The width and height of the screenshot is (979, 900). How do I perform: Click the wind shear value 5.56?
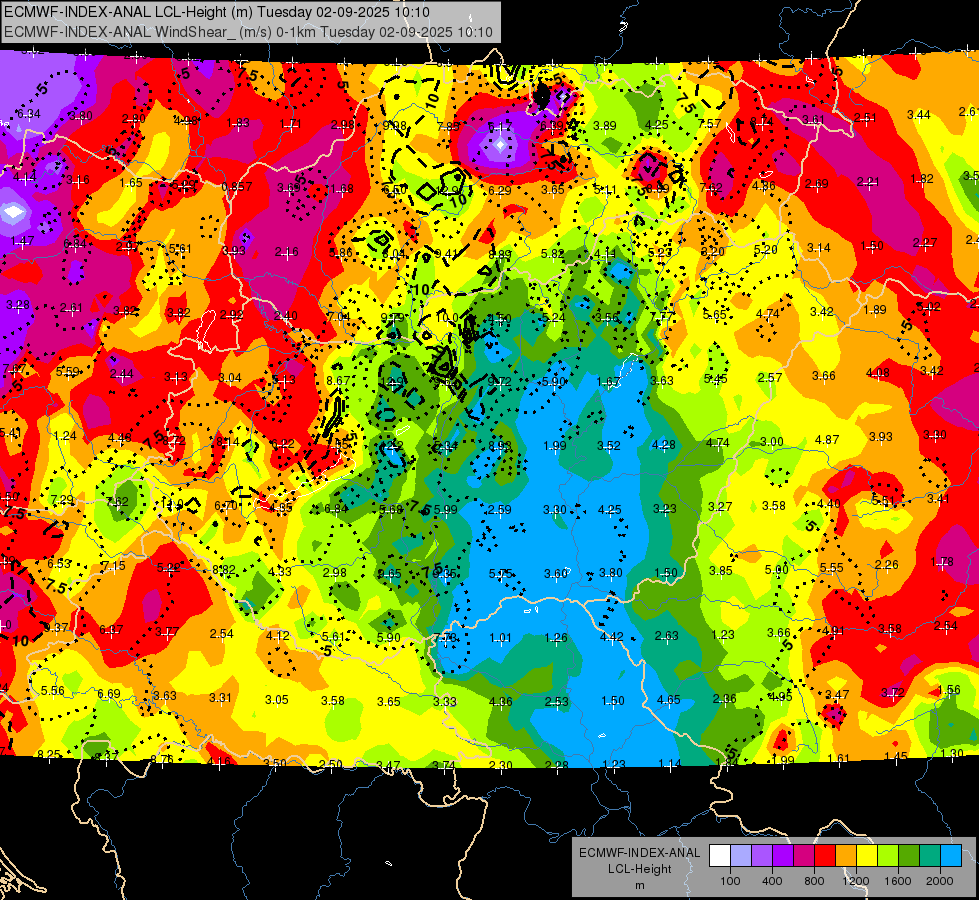point(52,690)
